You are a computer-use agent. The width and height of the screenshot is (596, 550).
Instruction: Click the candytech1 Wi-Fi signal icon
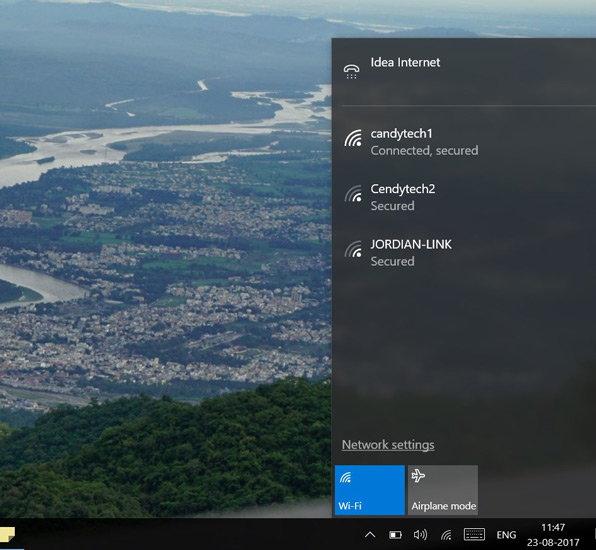353,138
